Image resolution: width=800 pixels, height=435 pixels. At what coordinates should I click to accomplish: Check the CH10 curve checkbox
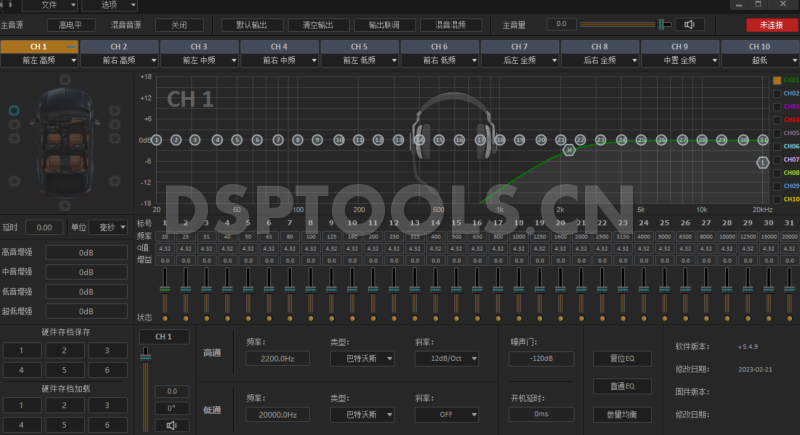coord(777,199)
